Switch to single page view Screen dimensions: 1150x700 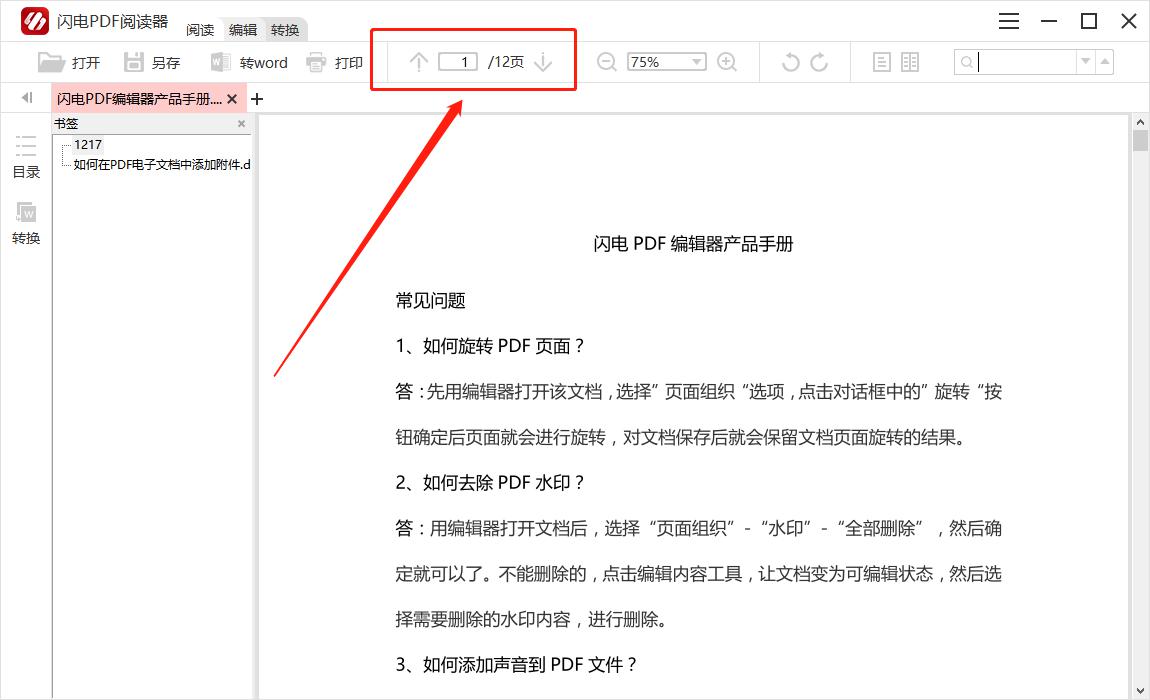pyautogui.click(x=881, y=62)
